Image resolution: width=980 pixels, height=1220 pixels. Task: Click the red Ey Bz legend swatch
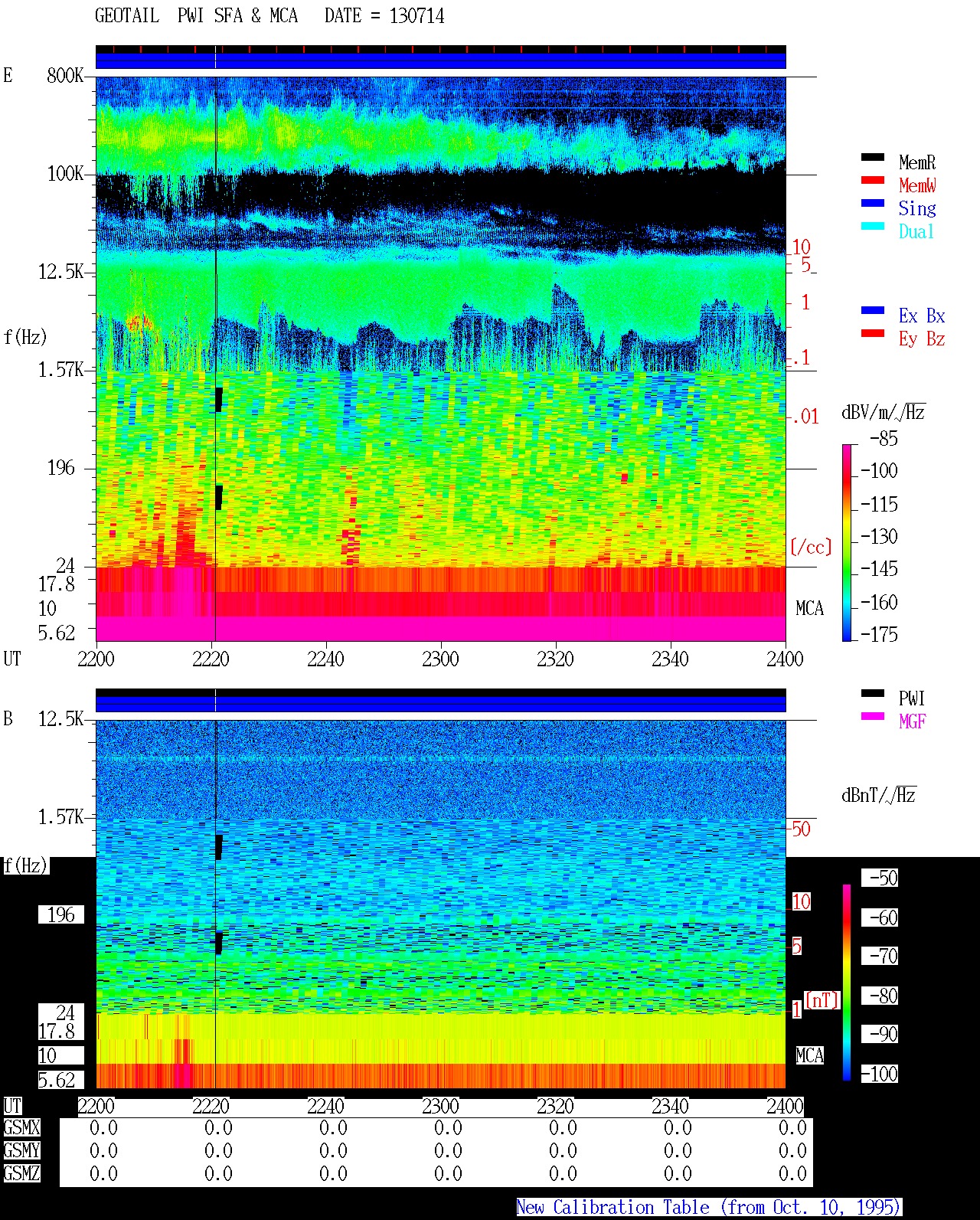(x=872, y=334)
